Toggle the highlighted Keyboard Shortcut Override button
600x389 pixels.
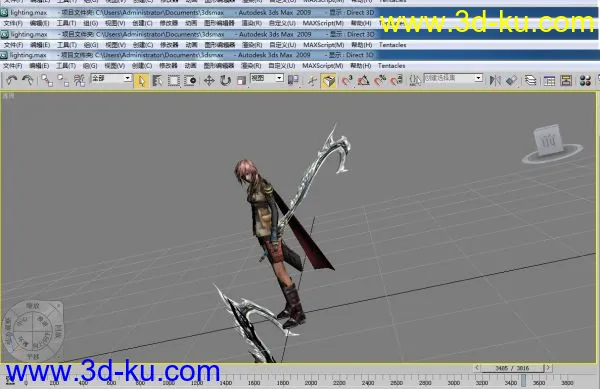click(329, 81)
